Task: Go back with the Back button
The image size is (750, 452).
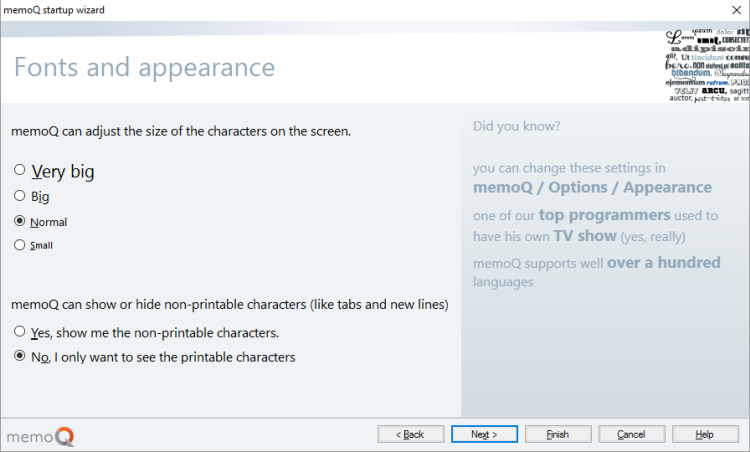Action: tap(410, 434)
